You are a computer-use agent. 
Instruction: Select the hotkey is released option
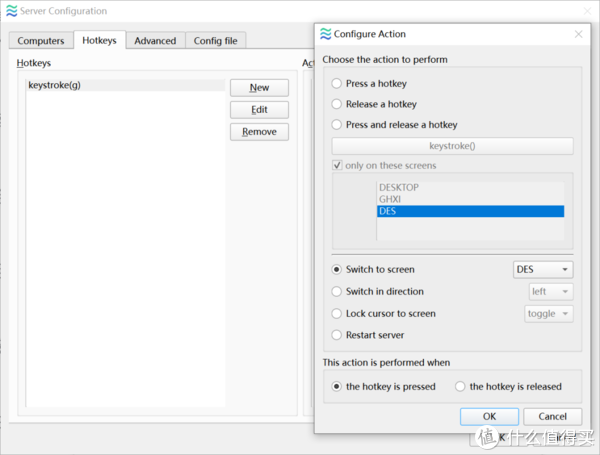pyautogui.click(x=460, y=386)
